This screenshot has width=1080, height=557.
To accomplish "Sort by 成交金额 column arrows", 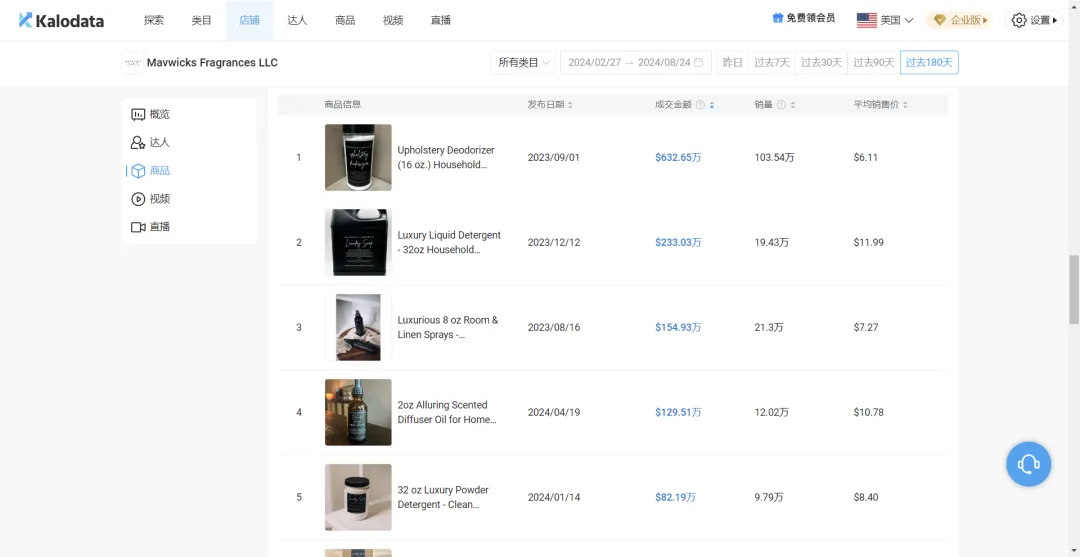I will 712,105.
